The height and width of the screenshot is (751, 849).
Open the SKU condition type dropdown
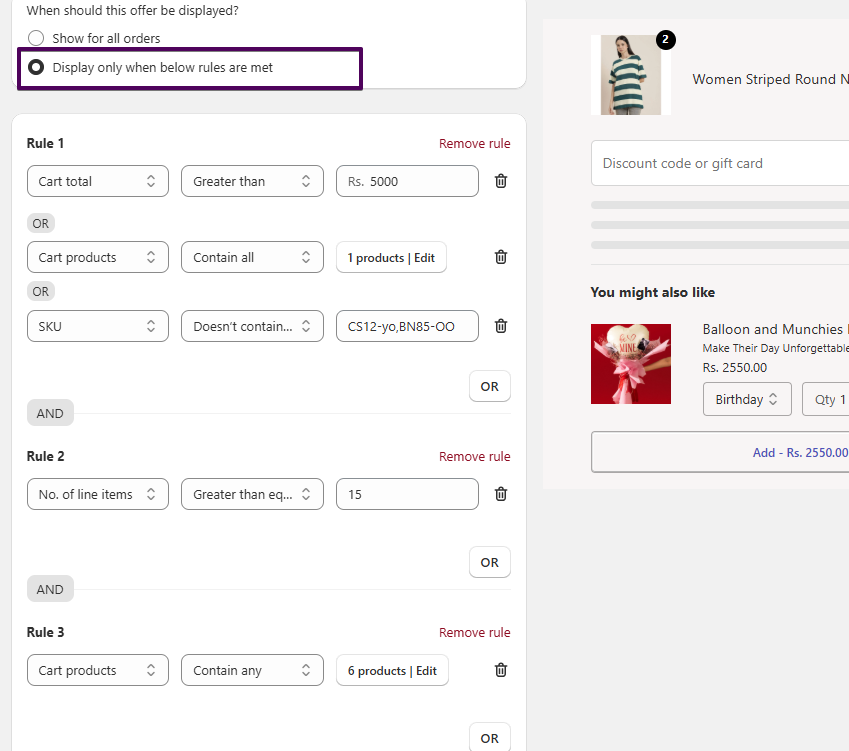97,326
